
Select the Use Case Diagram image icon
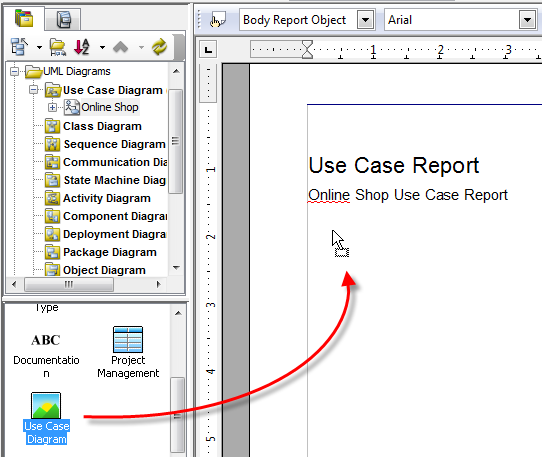(x=46, y=405)
